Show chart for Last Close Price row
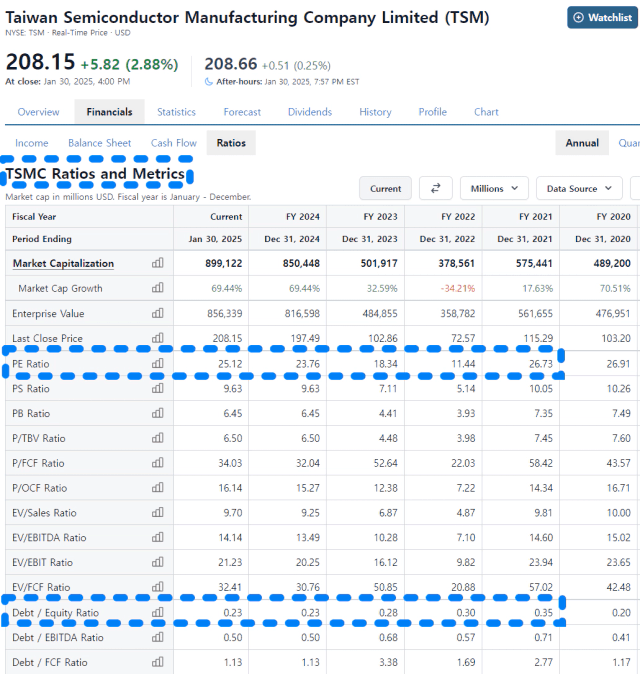 pyautogui.click(x=157, y=338)
